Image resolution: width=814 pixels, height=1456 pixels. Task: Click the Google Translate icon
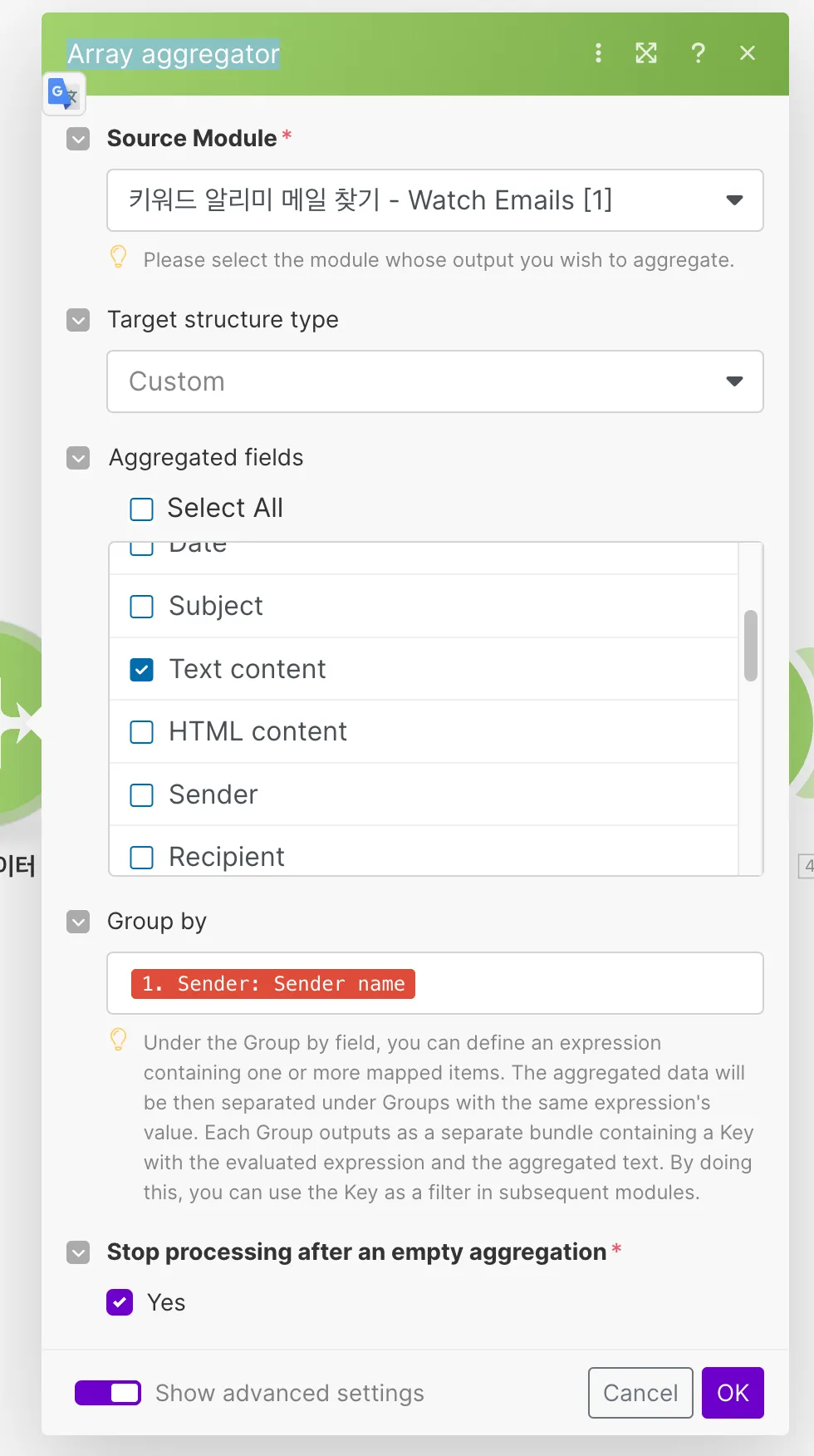pos(63,93)
